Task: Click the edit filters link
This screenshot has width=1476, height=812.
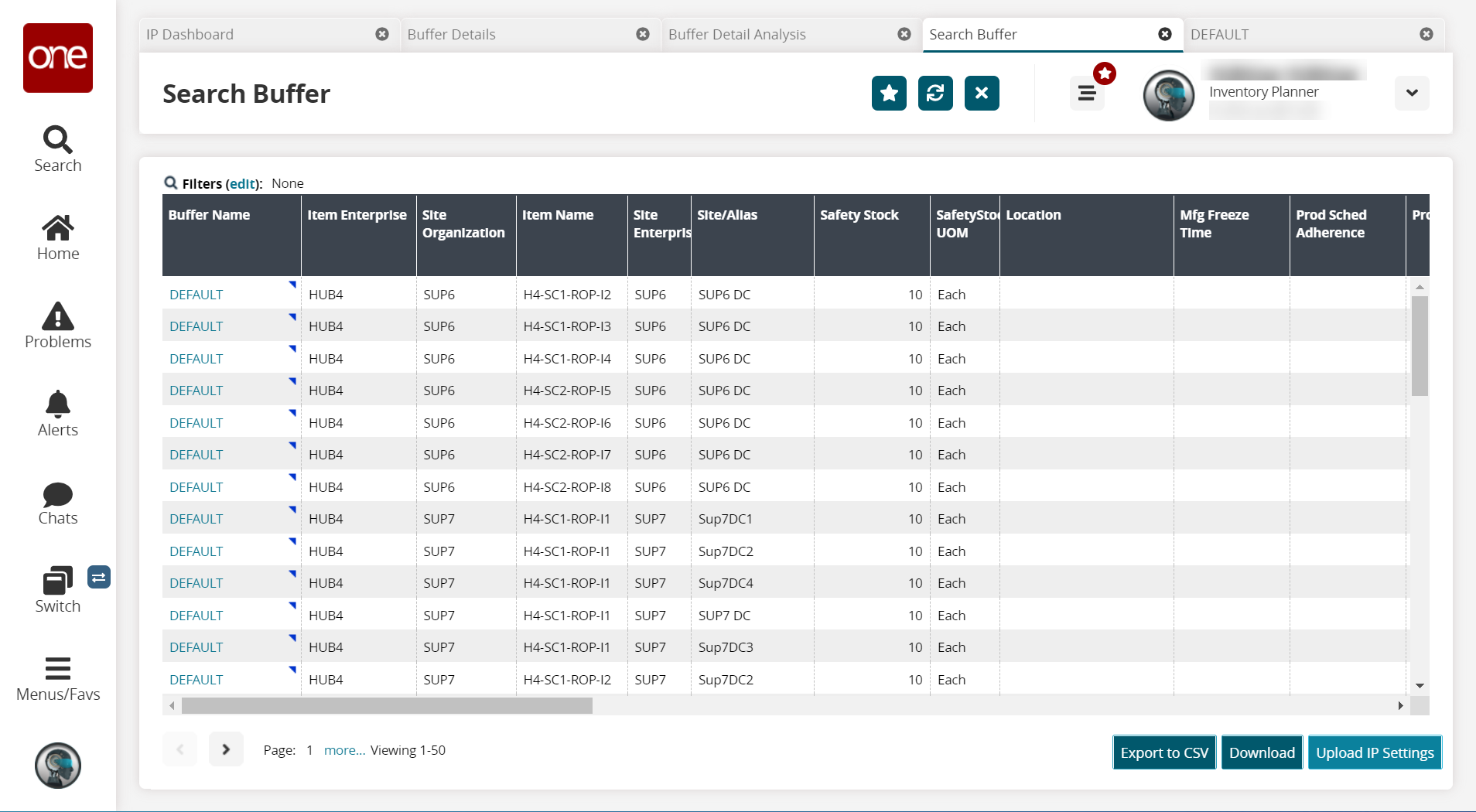Action: click(x=242, y=183)
